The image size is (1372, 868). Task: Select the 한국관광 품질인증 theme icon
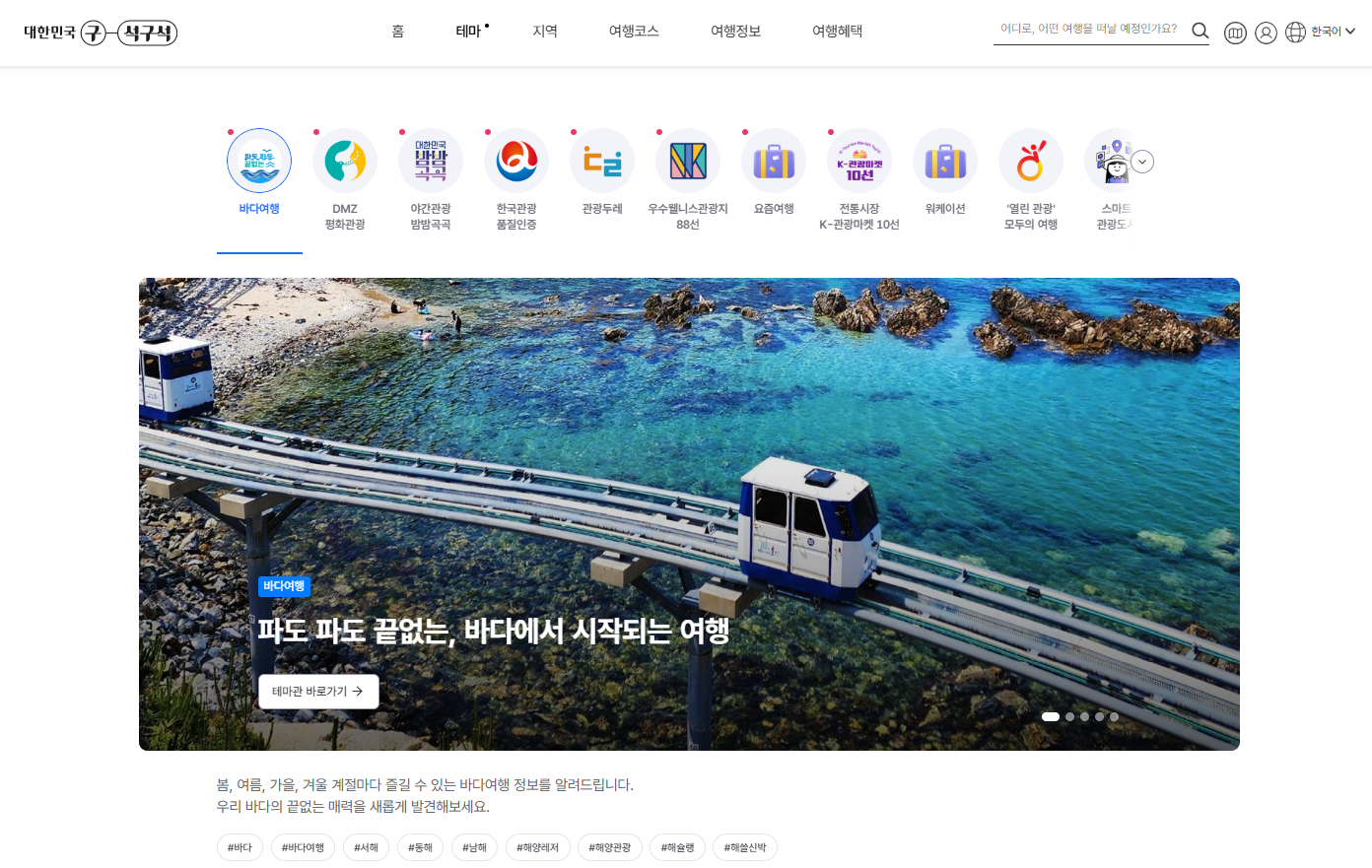tap(516, 161)
